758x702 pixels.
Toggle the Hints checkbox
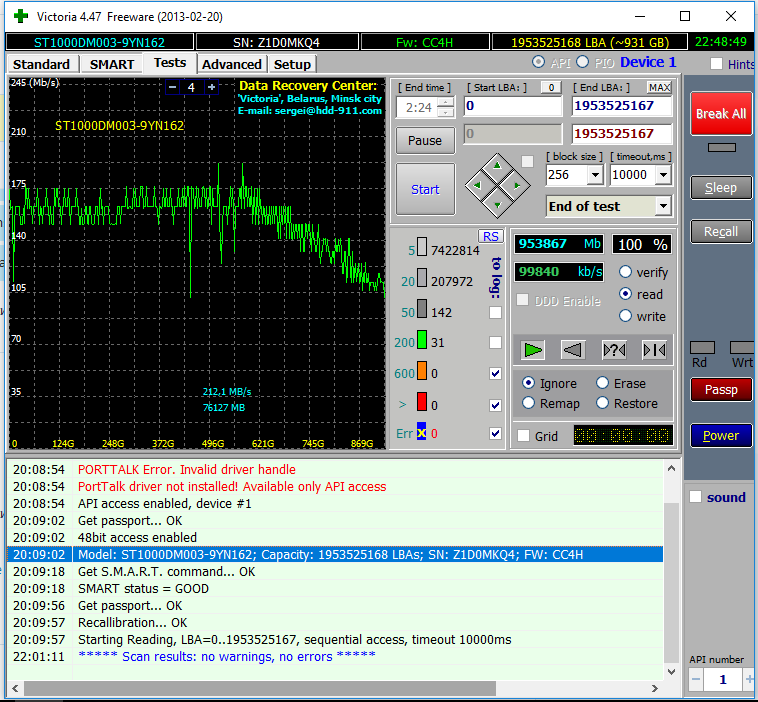click(x=716, y=64)
